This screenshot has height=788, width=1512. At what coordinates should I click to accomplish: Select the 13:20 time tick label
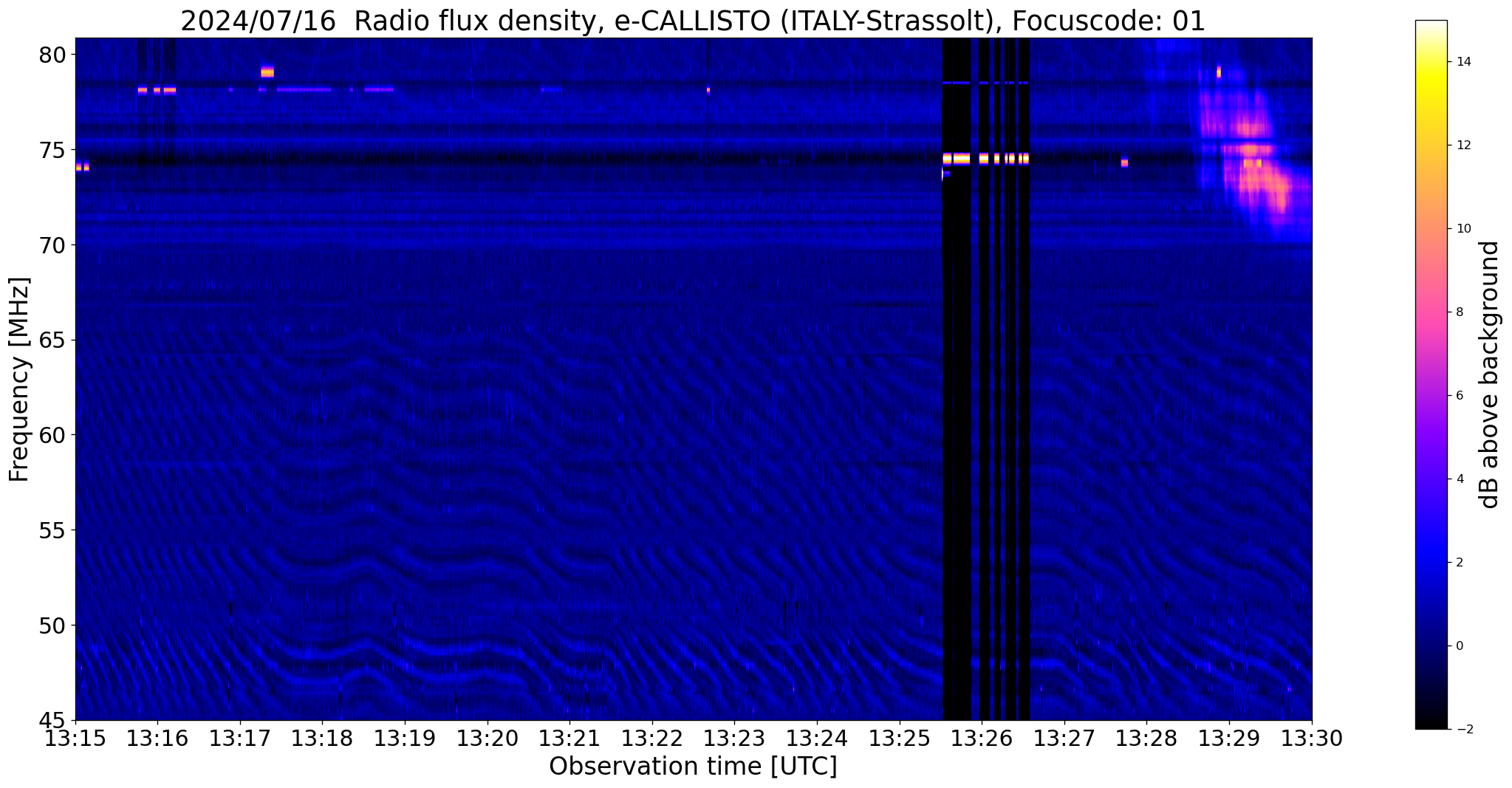point(488,738)
